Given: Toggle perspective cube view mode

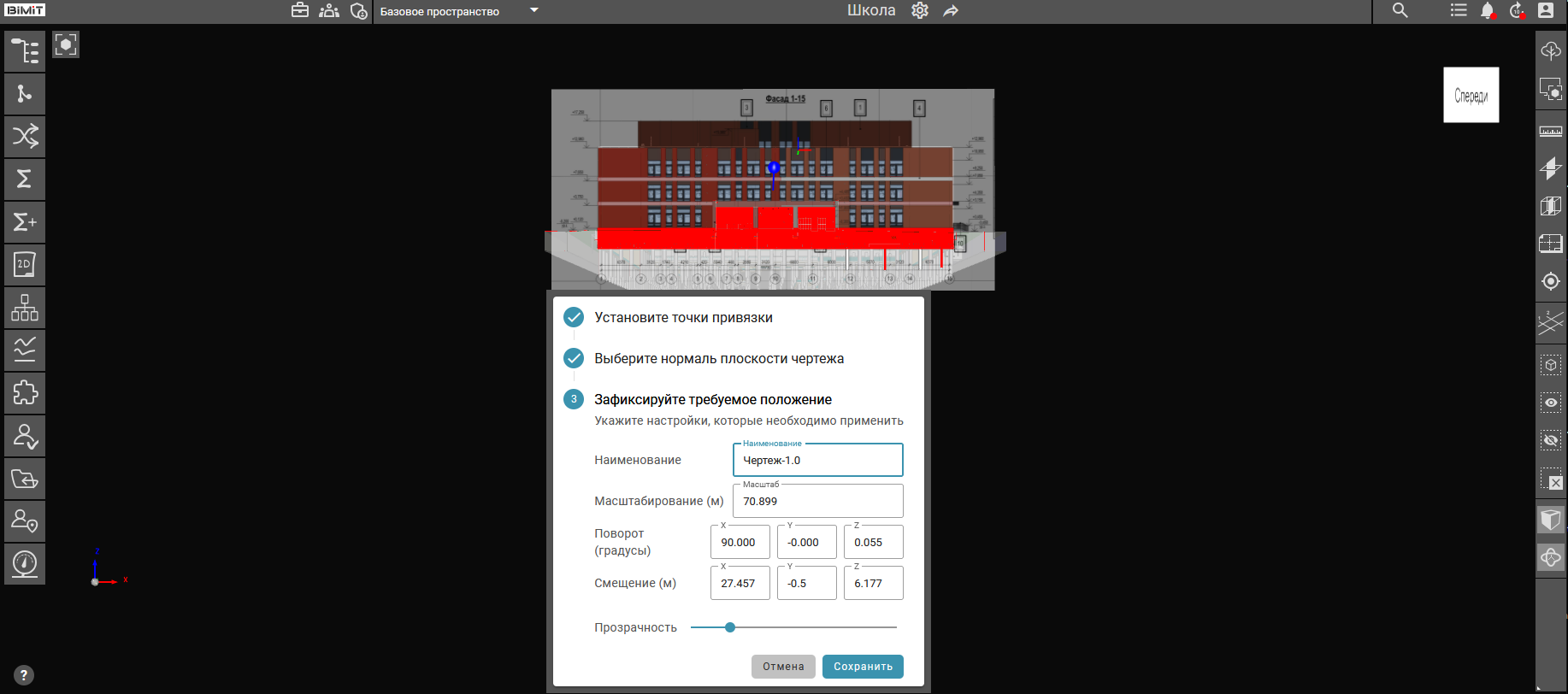Looking at the screenshot, I should coord(1550,520).
